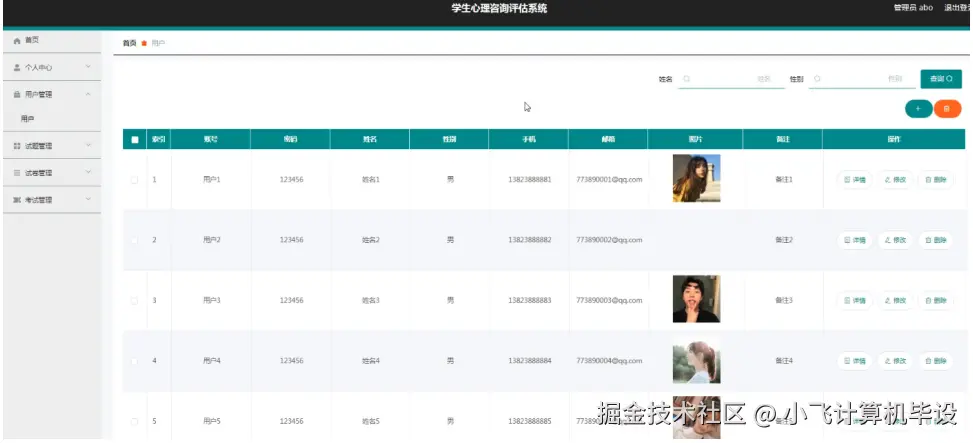Click 用户 in the breadcrumb
This screenshot has width=973, height=443.
tap(158, 43)
